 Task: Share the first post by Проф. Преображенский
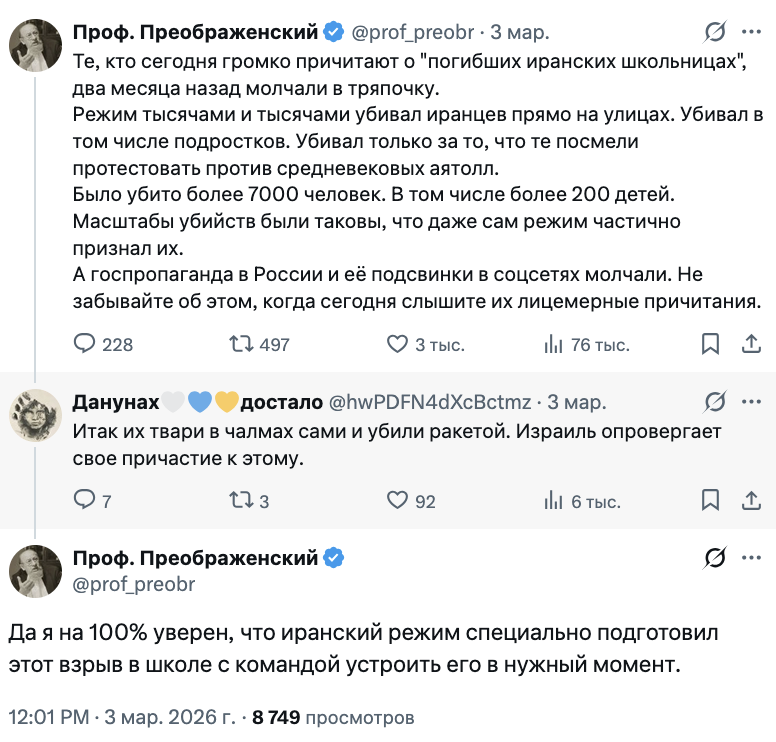click(751, 344)
